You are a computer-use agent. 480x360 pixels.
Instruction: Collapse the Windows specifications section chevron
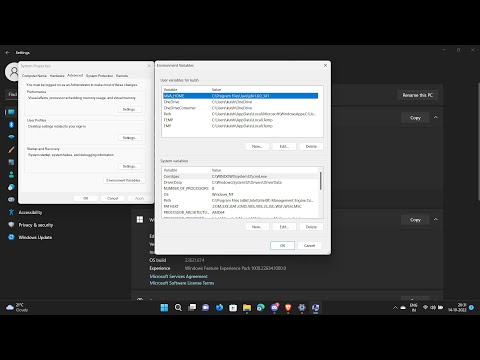pos(436,219)
